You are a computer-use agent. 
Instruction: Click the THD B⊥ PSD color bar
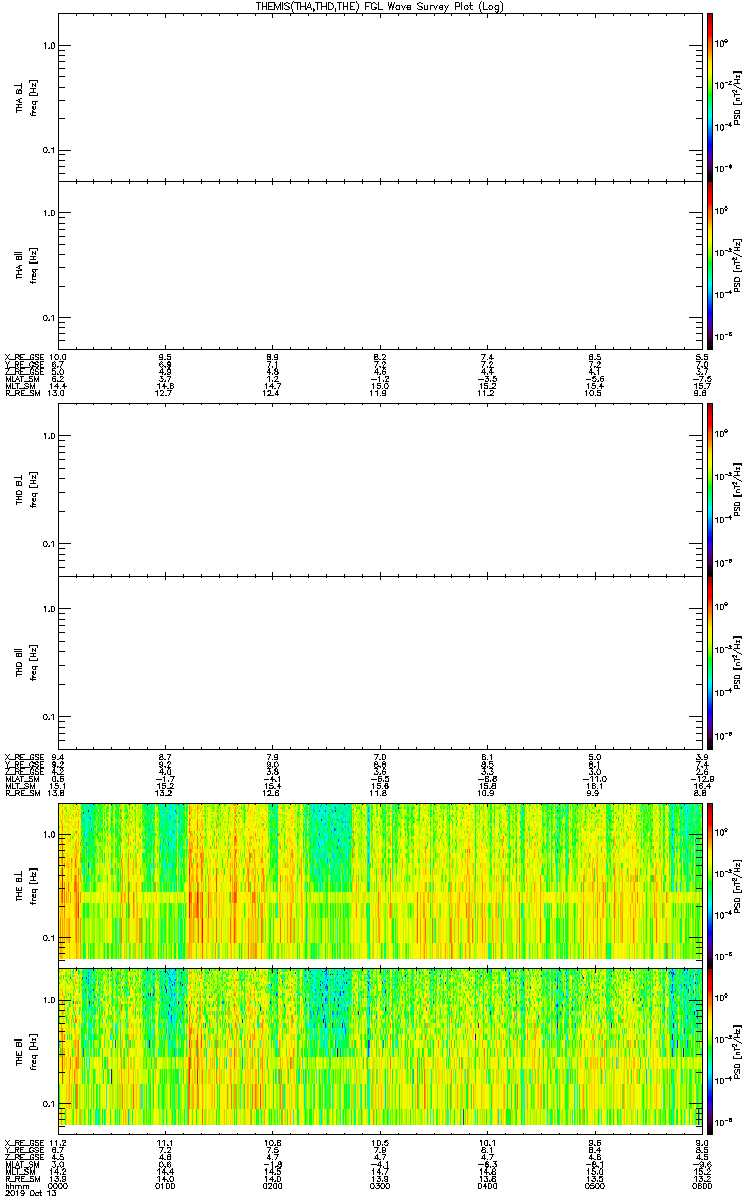click(710, 490)
